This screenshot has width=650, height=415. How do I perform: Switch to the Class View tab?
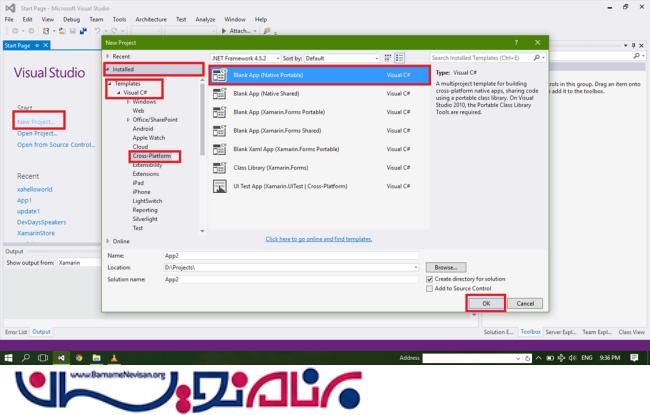click(631, 332)
